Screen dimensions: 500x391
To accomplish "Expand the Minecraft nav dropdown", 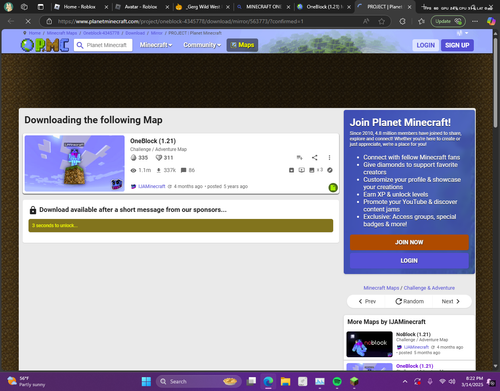I will point(156,45).
